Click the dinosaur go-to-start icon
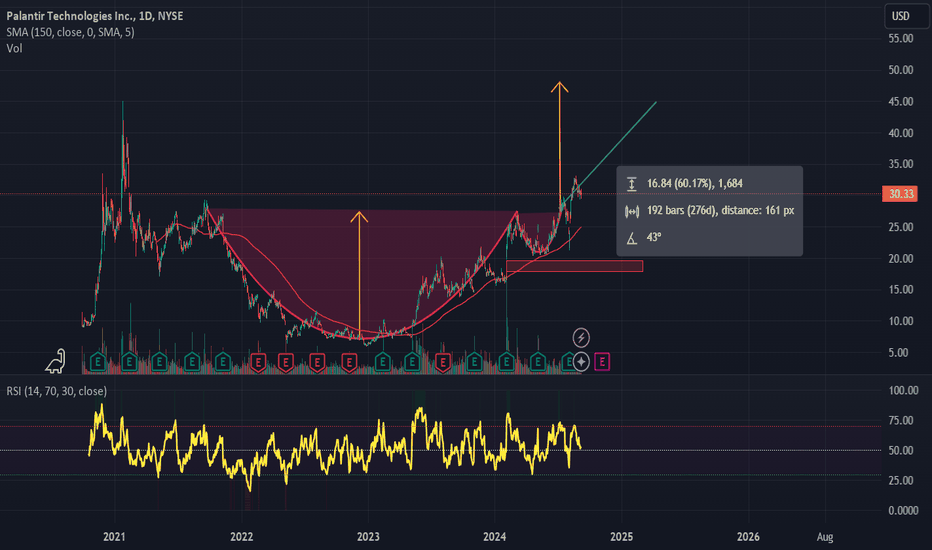This screenshot has width=932, height=550. coord(55,362)
